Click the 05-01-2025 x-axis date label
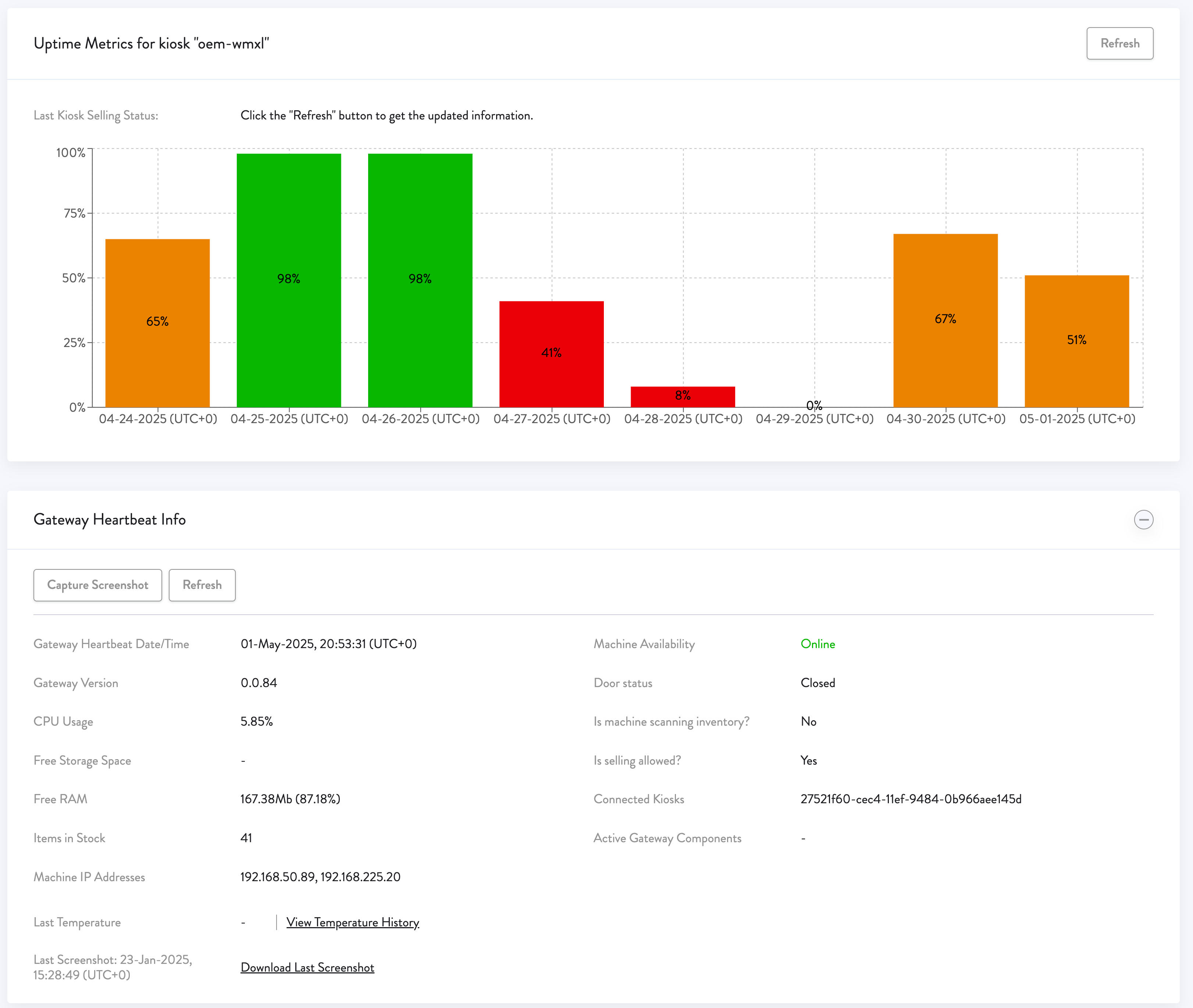Viewport: 1193px width, 1008px height. [1077, 419]
